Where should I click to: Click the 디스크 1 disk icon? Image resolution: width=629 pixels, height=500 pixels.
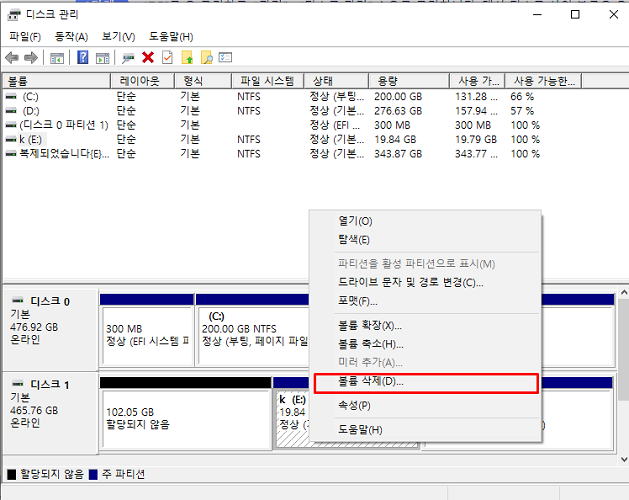pyautogui.click(x=18, y=383)
